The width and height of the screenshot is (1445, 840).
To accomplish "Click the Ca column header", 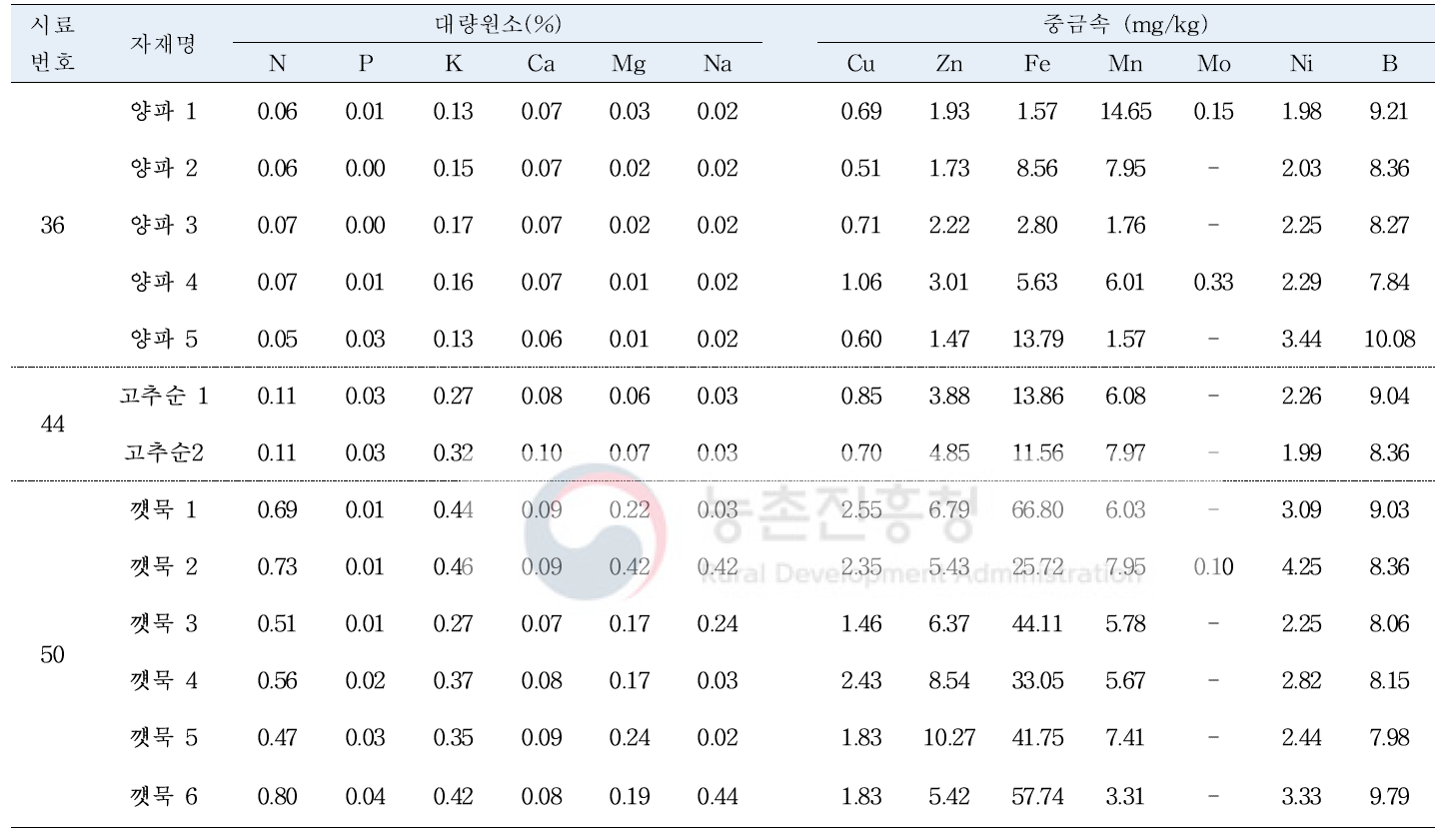I will tap(541, 64).
